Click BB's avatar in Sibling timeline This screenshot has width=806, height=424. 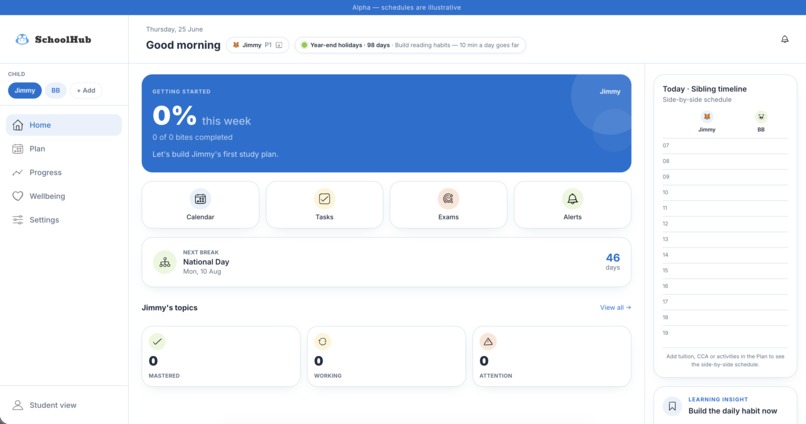761,117
